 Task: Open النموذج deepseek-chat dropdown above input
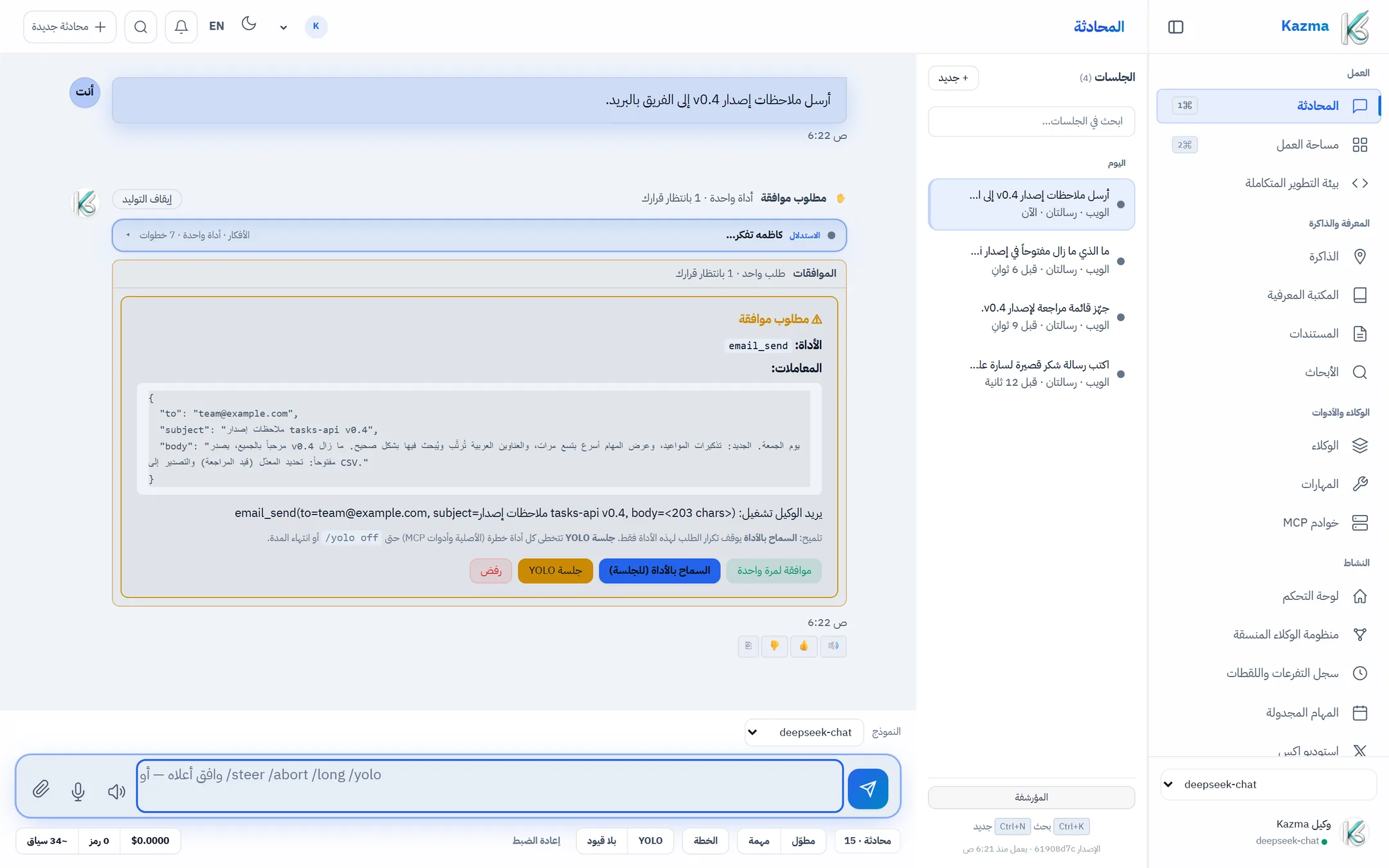pyautogui.click(x=804, y=732)
